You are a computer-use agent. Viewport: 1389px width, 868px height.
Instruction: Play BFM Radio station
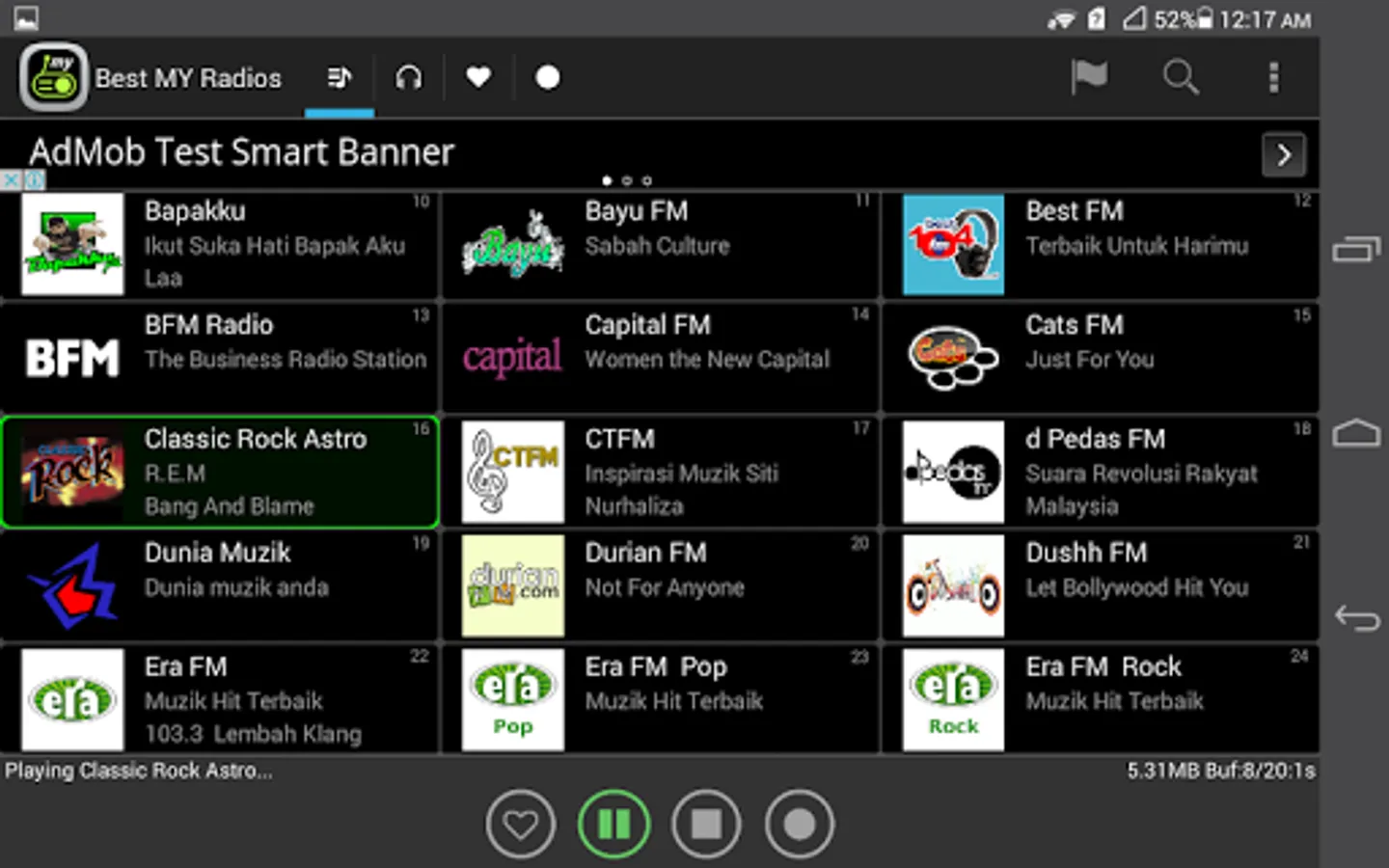pyautogui.click(x=220, y=358)
